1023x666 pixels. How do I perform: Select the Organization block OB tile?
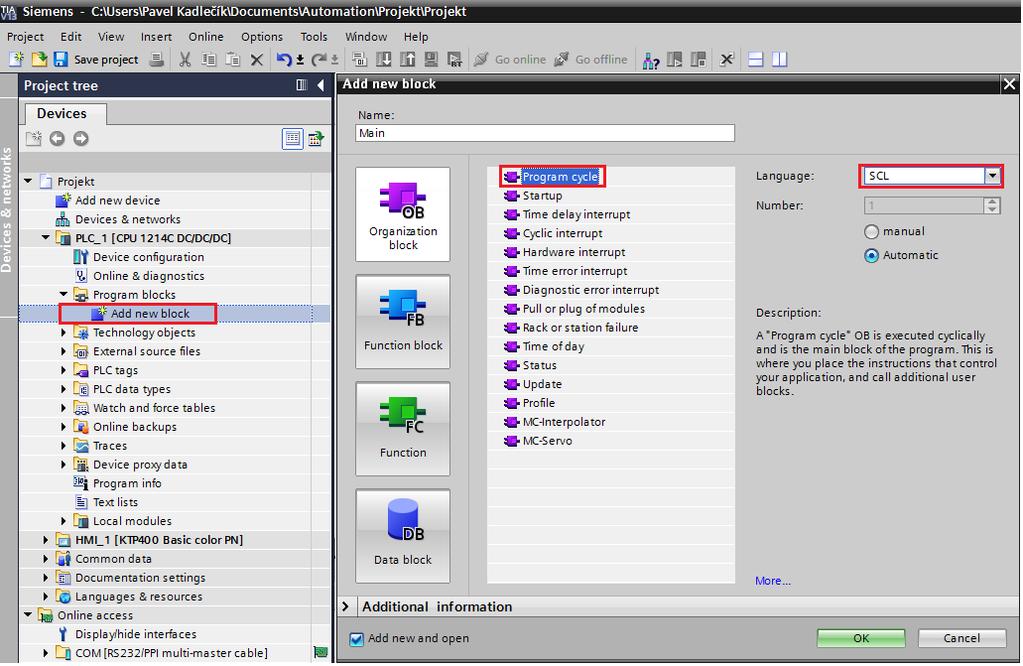403,214
